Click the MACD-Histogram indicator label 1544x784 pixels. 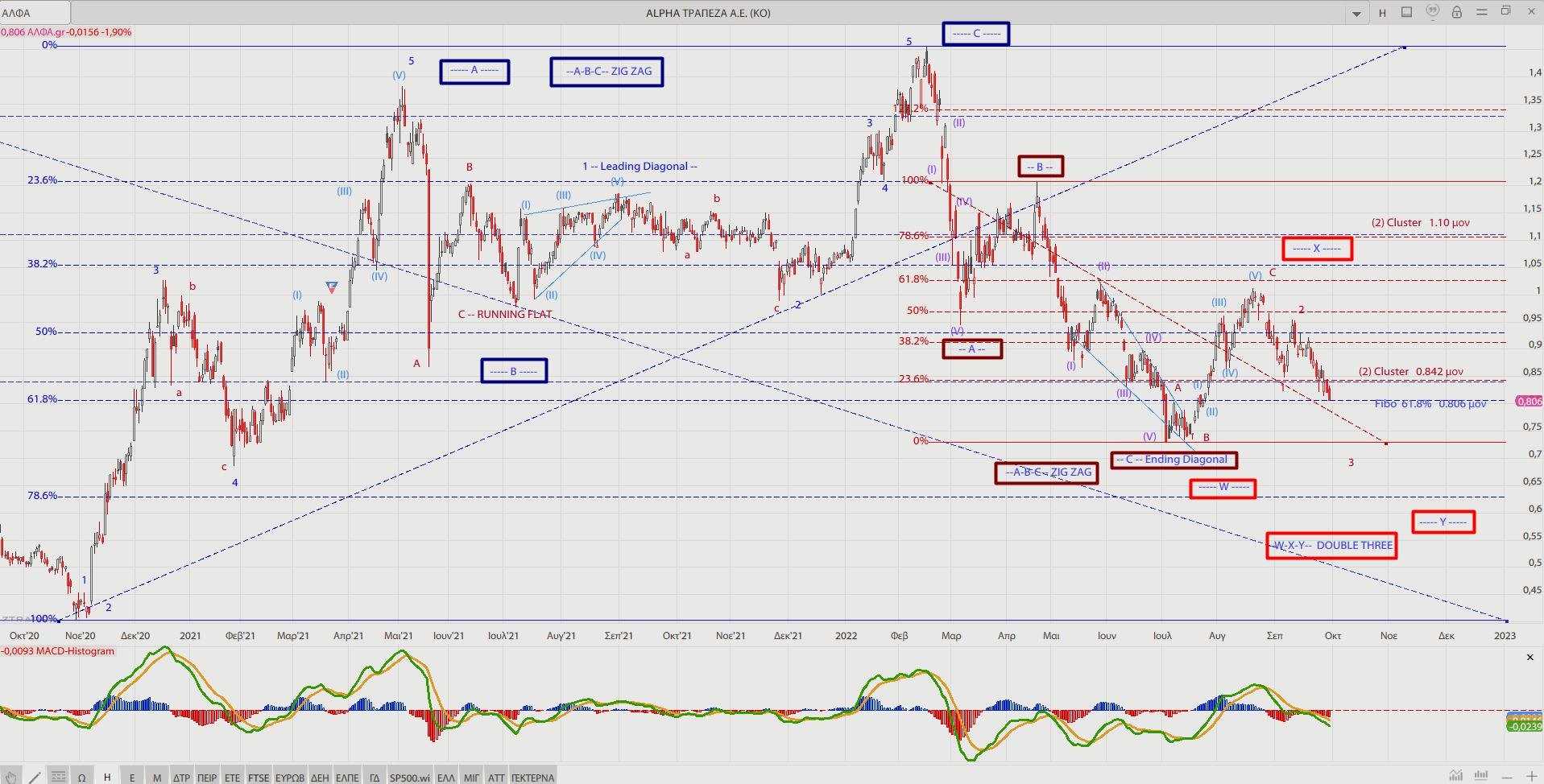click(58, 651)
